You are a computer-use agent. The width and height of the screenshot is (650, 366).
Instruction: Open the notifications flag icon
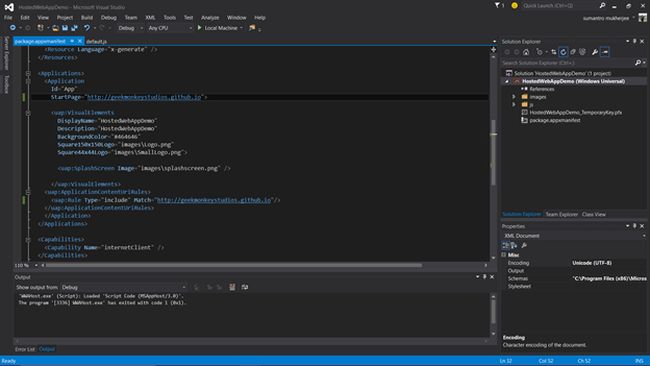(497, 5)
